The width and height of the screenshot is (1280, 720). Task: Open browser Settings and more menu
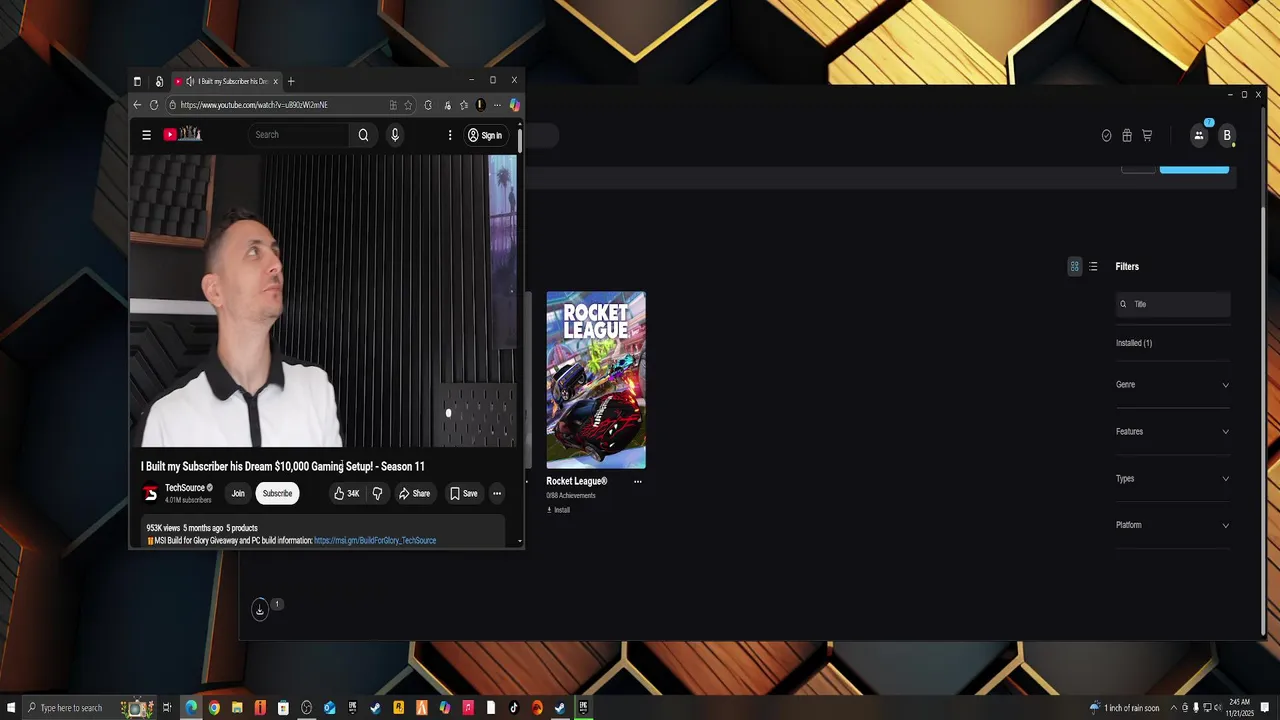pyautogui.click(x=497, y=105)
